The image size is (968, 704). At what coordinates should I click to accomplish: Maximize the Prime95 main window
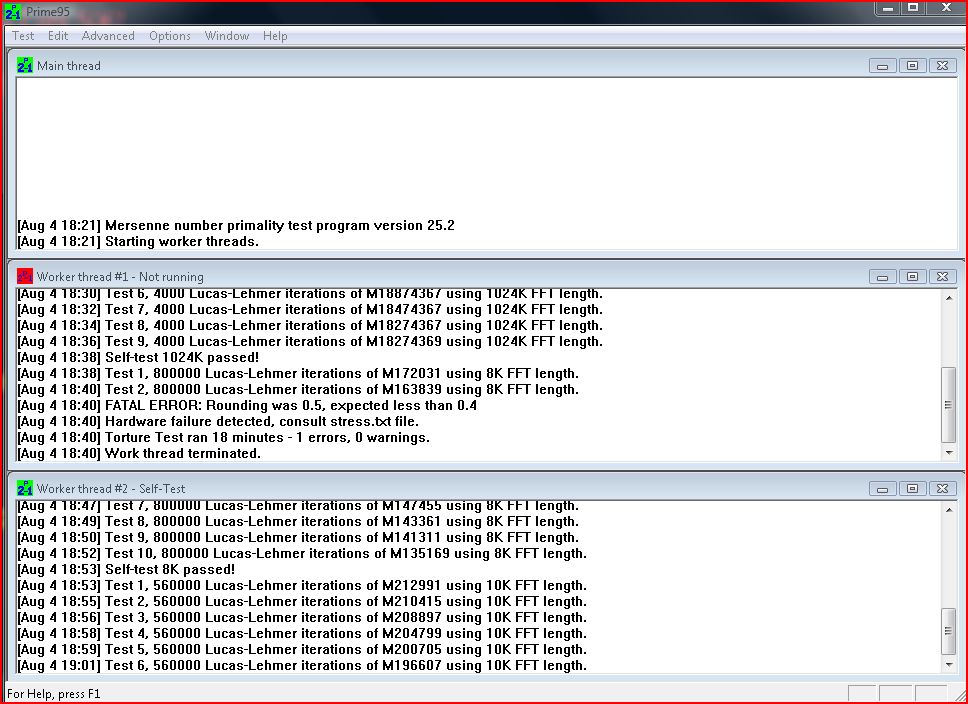tap(913, 9)
